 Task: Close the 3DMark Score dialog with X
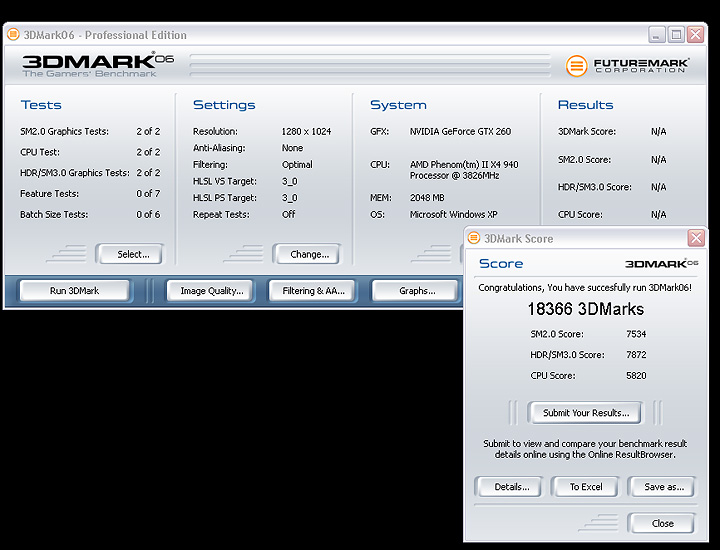[696, 238]
